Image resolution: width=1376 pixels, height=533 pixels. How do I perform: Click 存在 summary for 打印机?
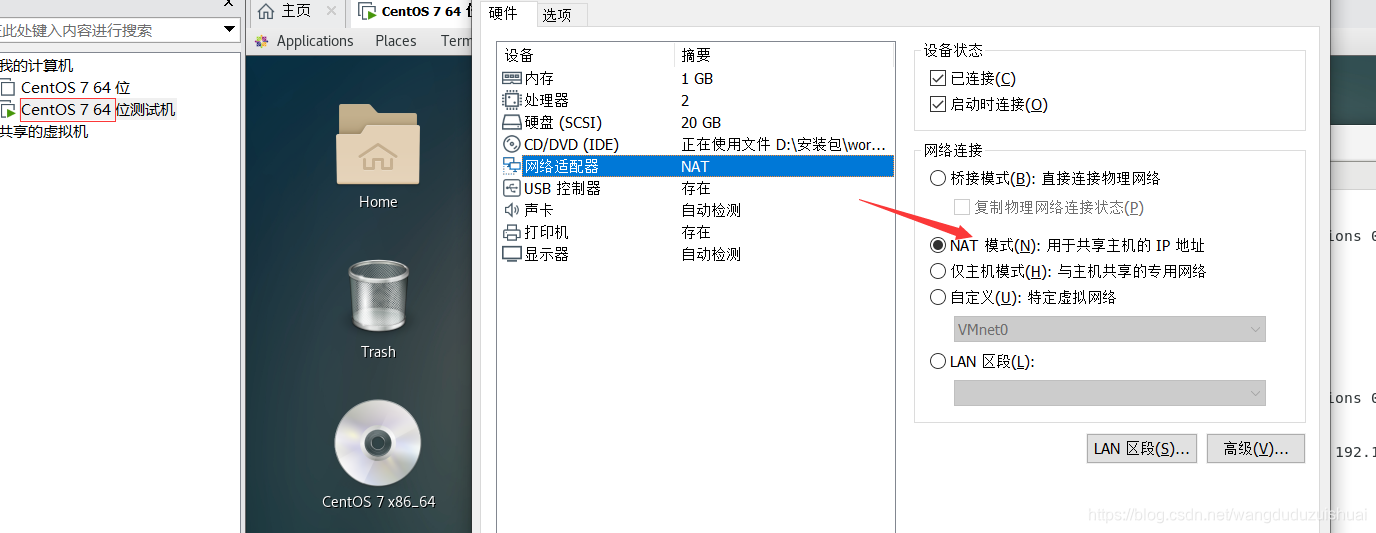[x=696, y=232]
